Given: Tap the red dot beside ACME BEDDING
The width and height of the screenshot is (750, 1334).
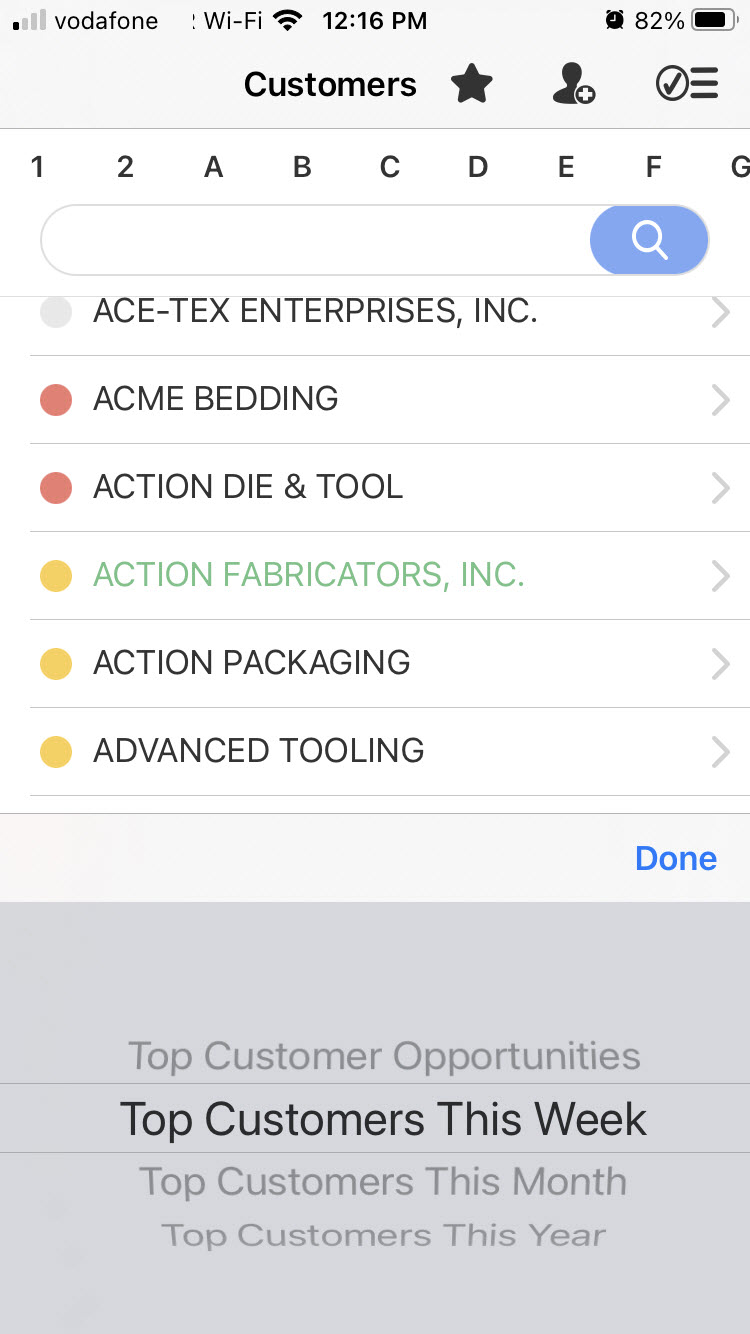Looking at the screenshot, I should 56,400.
